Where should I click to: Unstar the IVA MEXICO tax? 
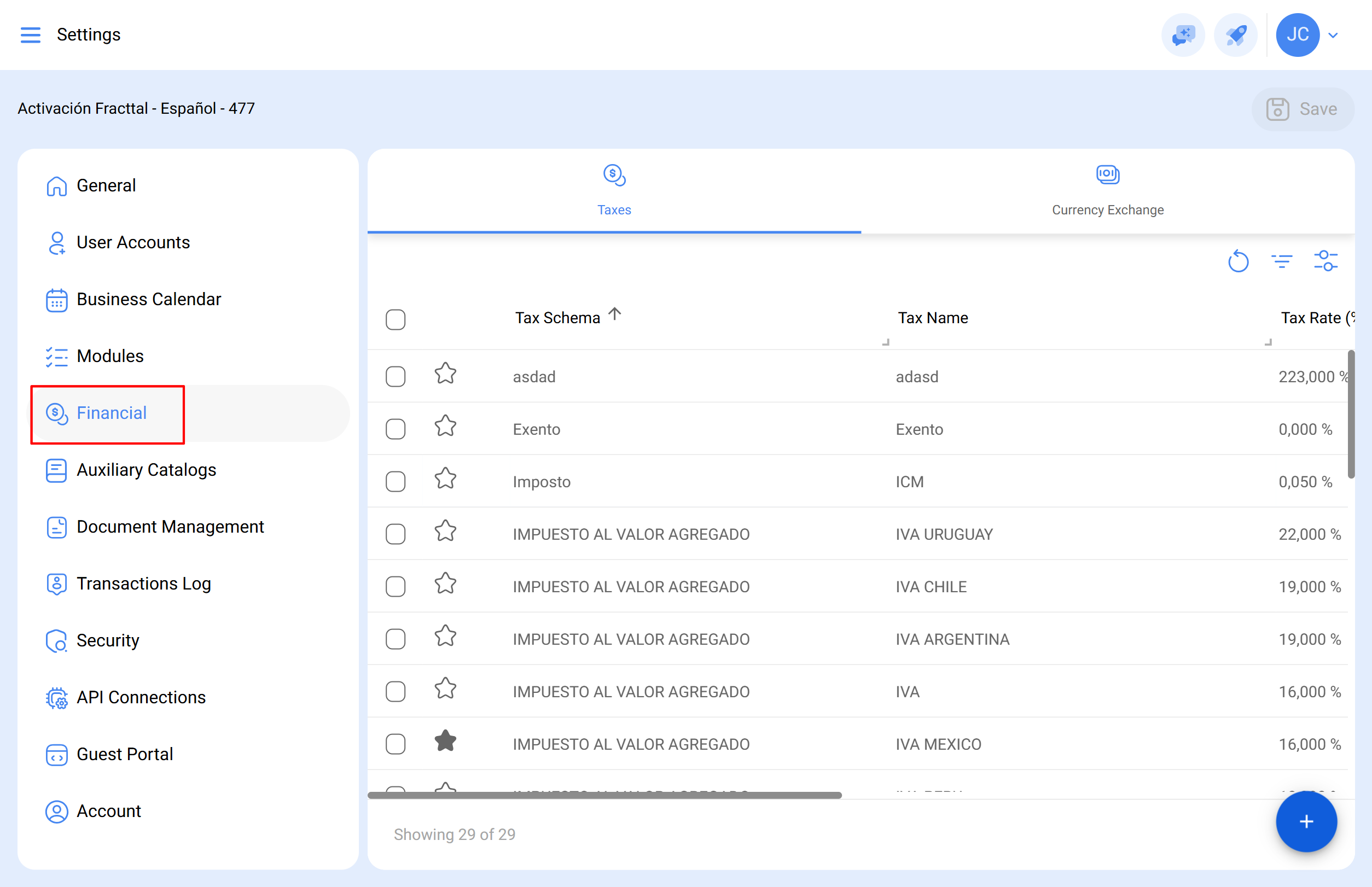click(445, 740)
